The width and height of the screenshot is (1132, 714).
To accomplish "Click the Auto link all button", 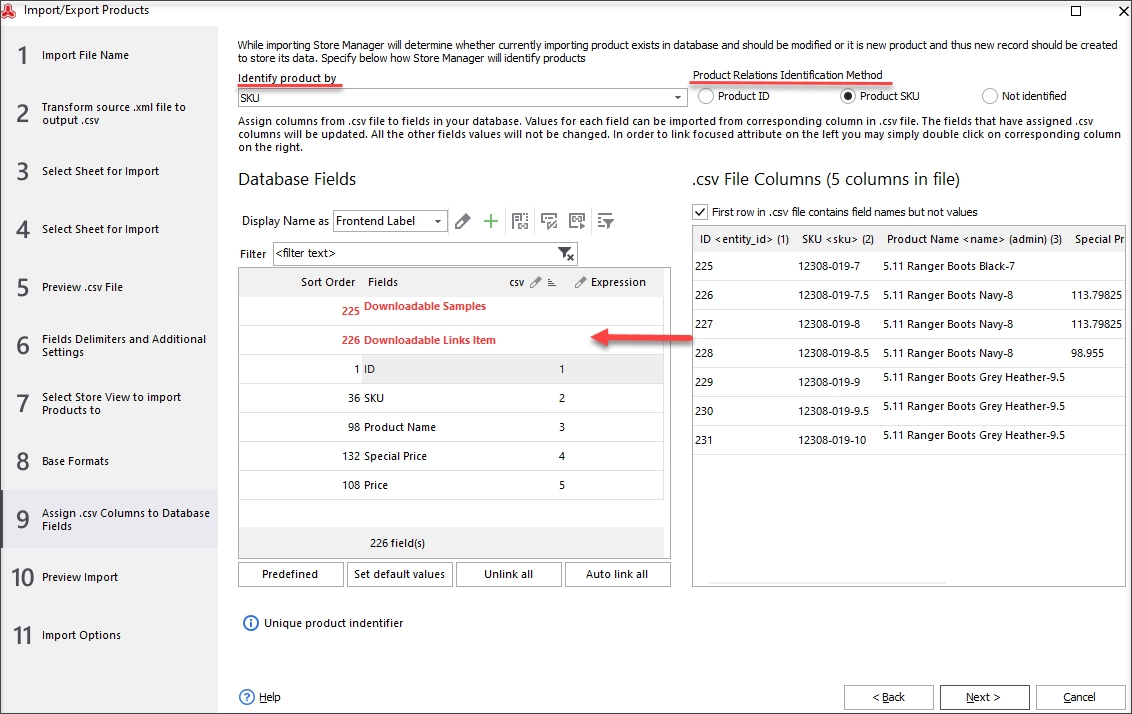I will [x=617, y=574].
